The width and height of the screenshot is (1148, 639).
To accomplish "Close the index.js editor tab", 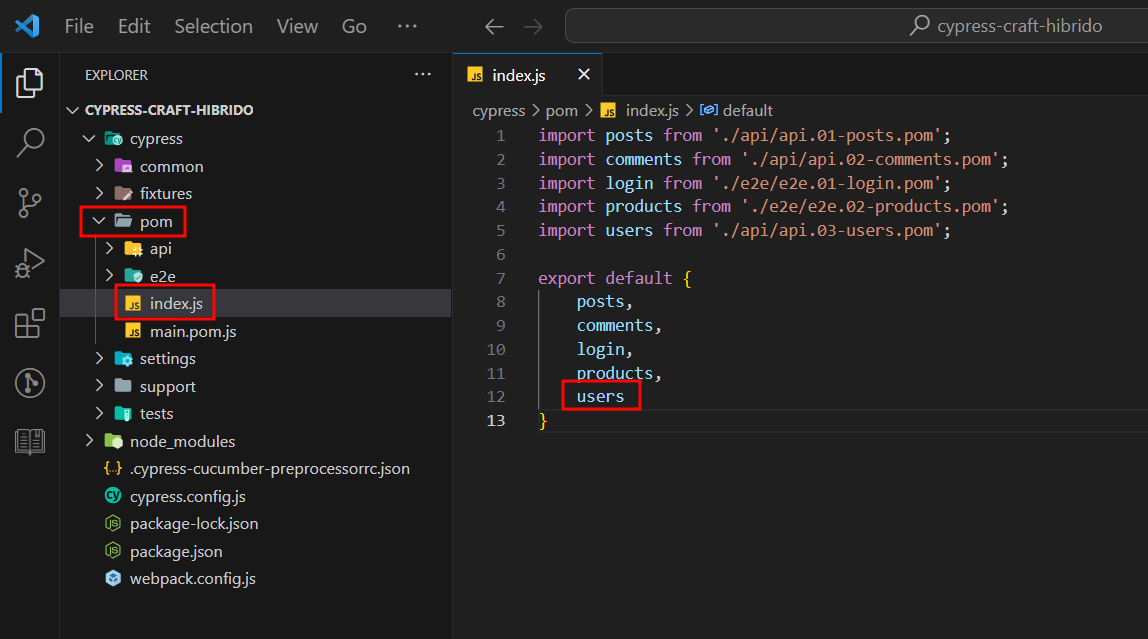I will point(584,75).
